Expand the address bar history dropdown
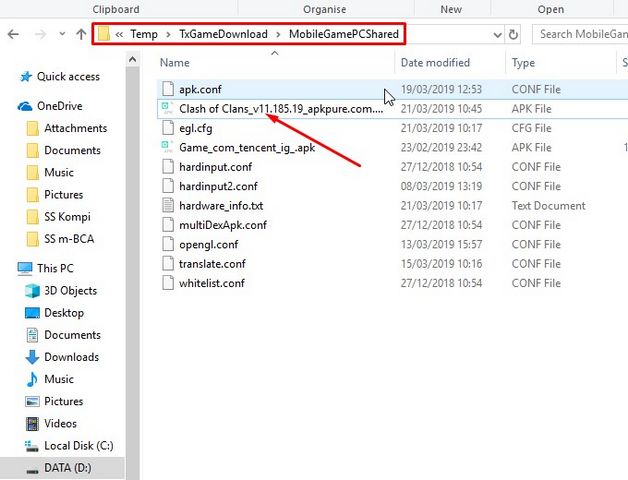This screenshot has height=480, width=628. [x=497, y=35]
